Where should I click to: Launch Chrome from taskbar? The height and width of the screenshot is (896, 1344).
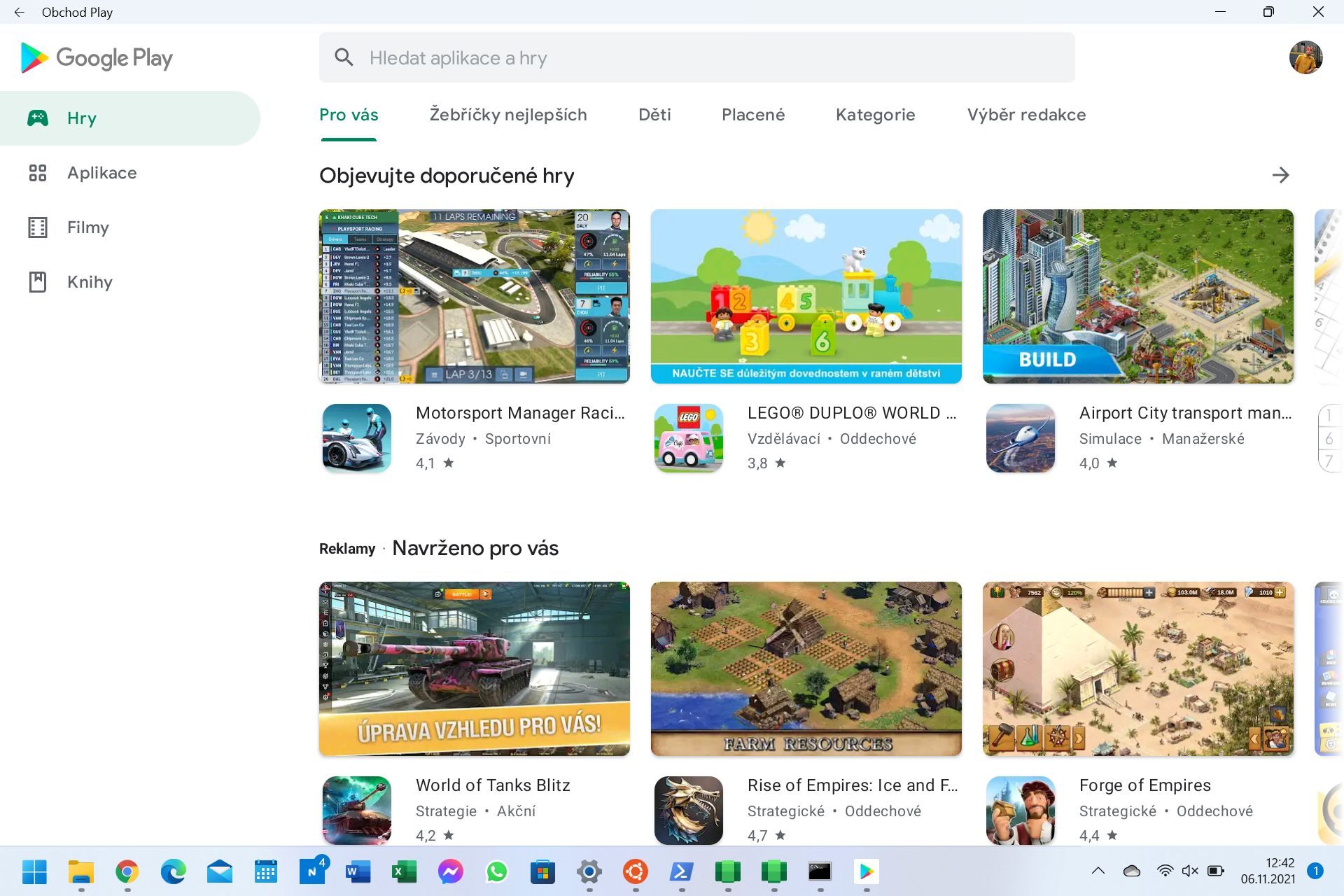click(127, 871)
